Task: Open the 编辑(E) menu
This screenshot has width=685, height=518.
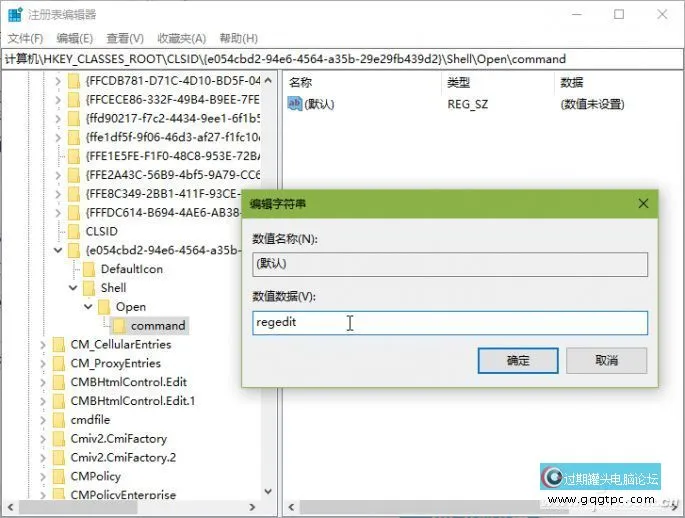Action: 75,38
